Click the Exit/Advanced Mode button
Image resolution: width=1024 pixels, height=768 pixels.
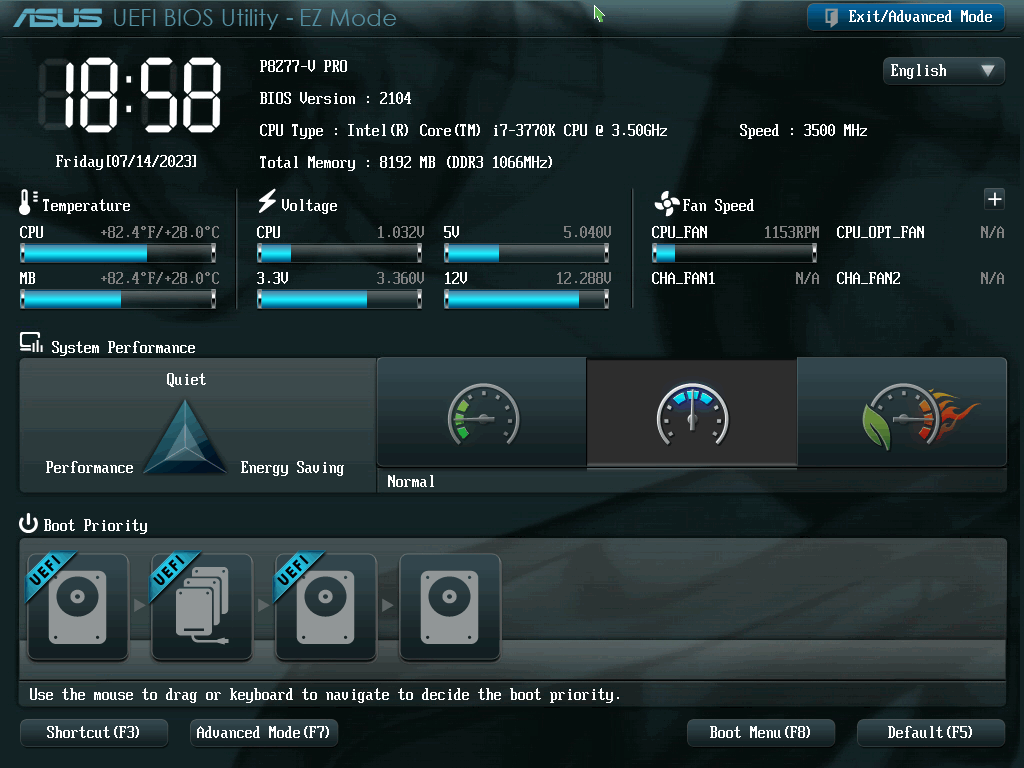point(906,17)
